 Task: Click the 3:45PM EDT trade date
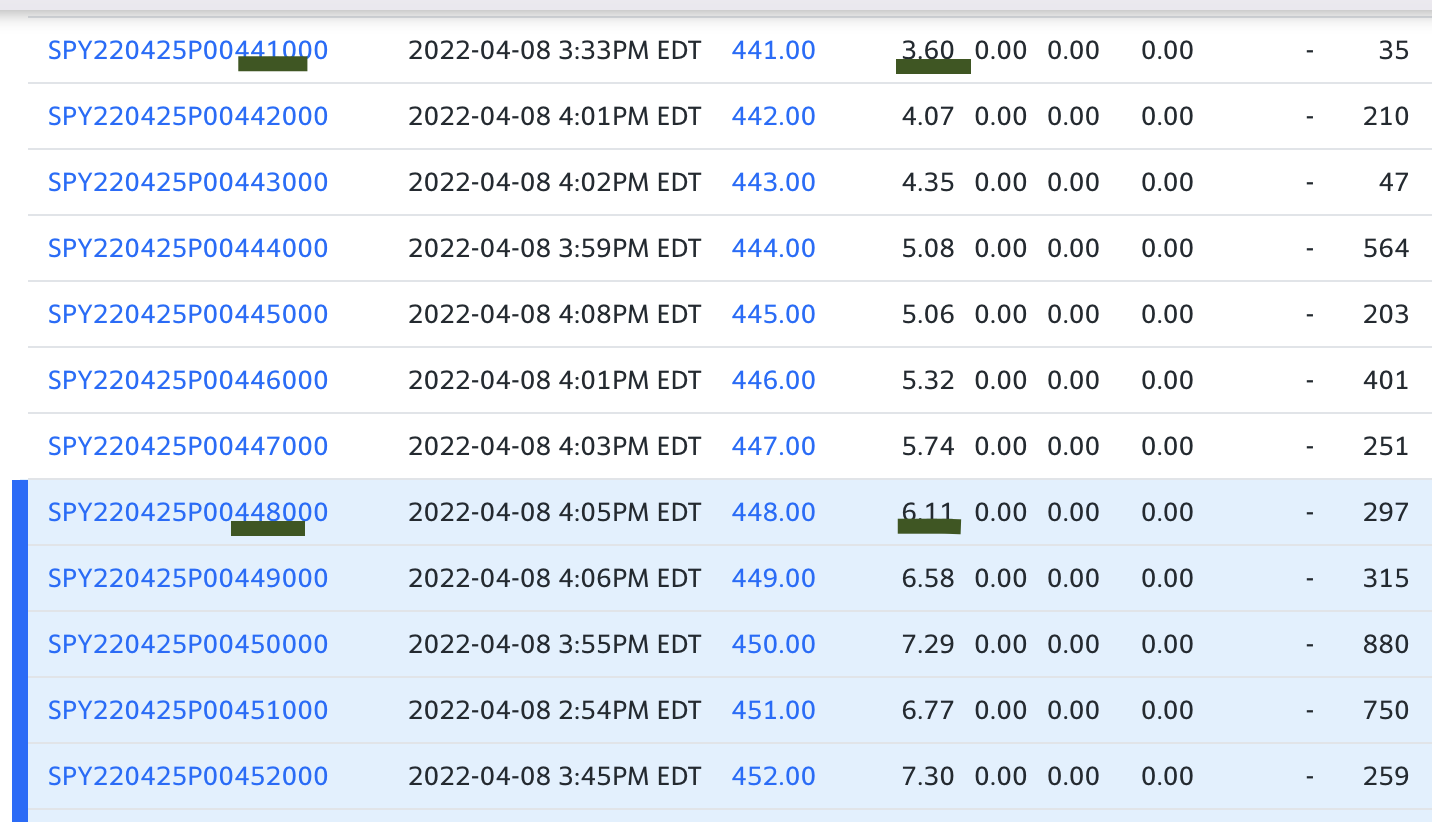click(x=555, y=776)
